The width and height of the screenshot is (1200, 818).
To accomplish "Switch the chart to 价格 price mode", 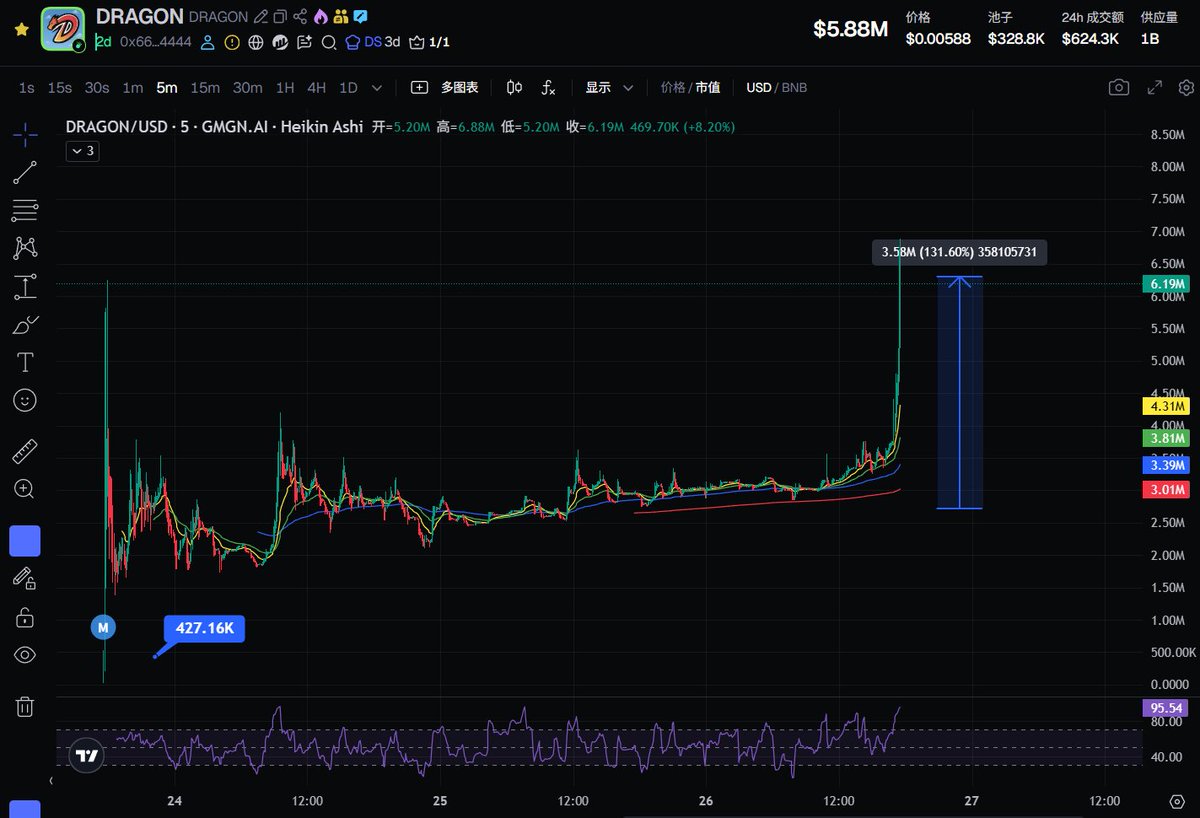I will click(x=673, y=87).
